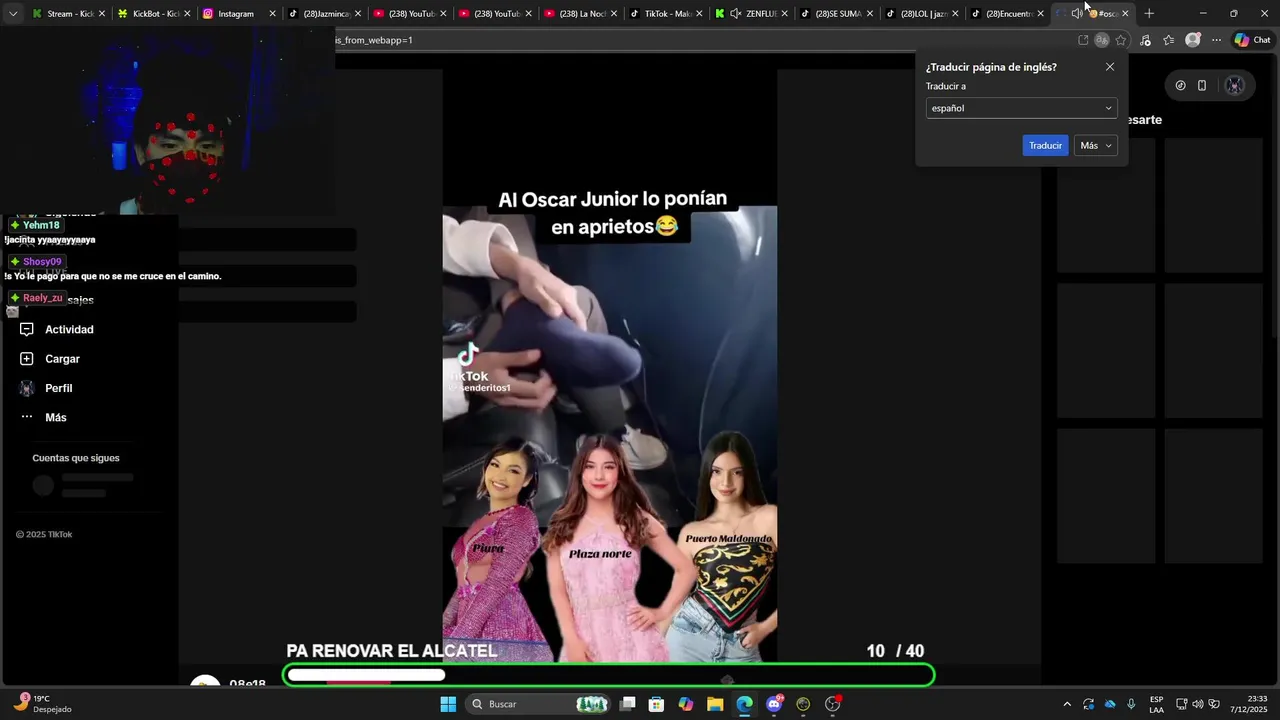Close the Instagram tab
Image resolution: width=1280 pixels, height=720 pixels.
click(x=272, y=13)
